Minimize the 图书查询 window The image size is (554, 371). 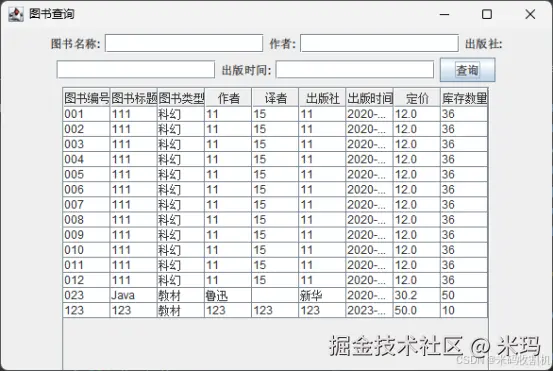[444, 14]
